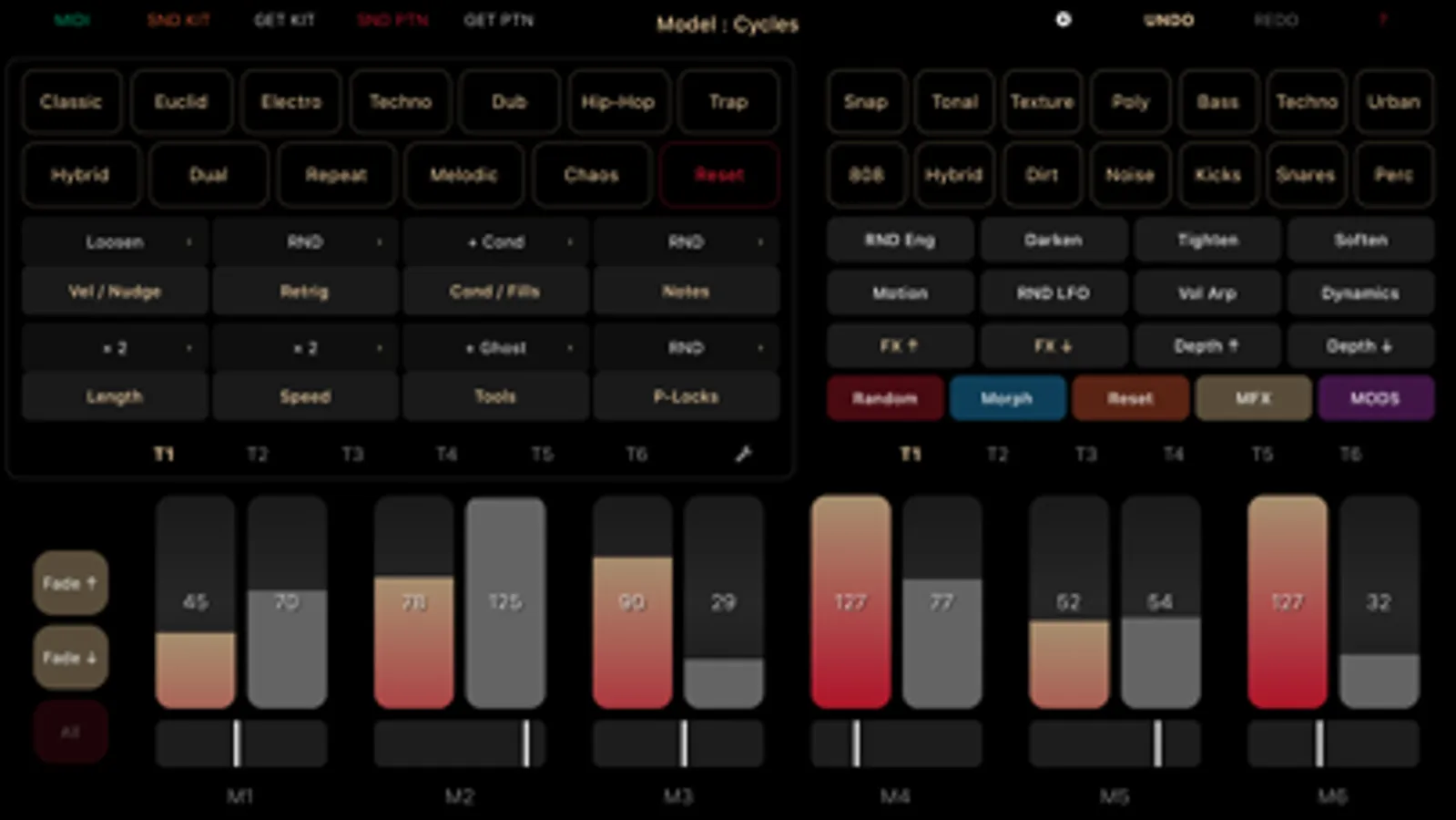Expand the × 2 dropdown above Length
The height and width of the screenshot is (820, 1456).
click(x=189, y=347)
